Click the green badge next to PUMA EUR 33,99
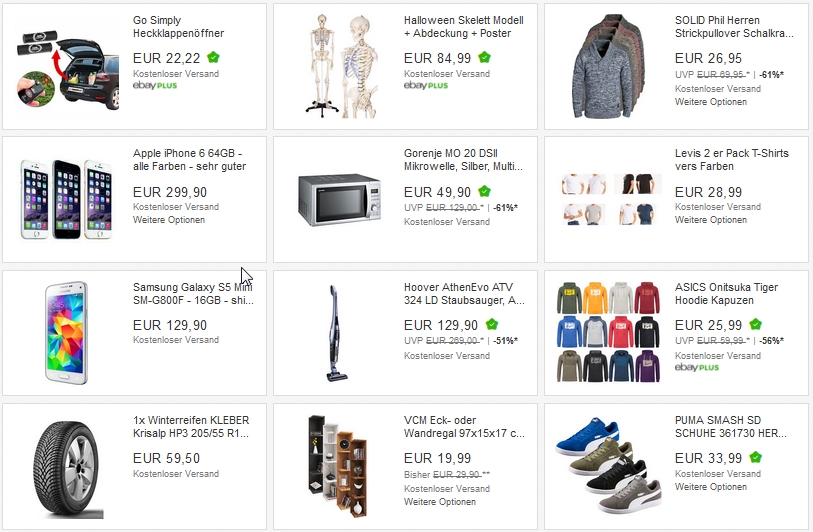The image size is (813, 532). point(756,458)
